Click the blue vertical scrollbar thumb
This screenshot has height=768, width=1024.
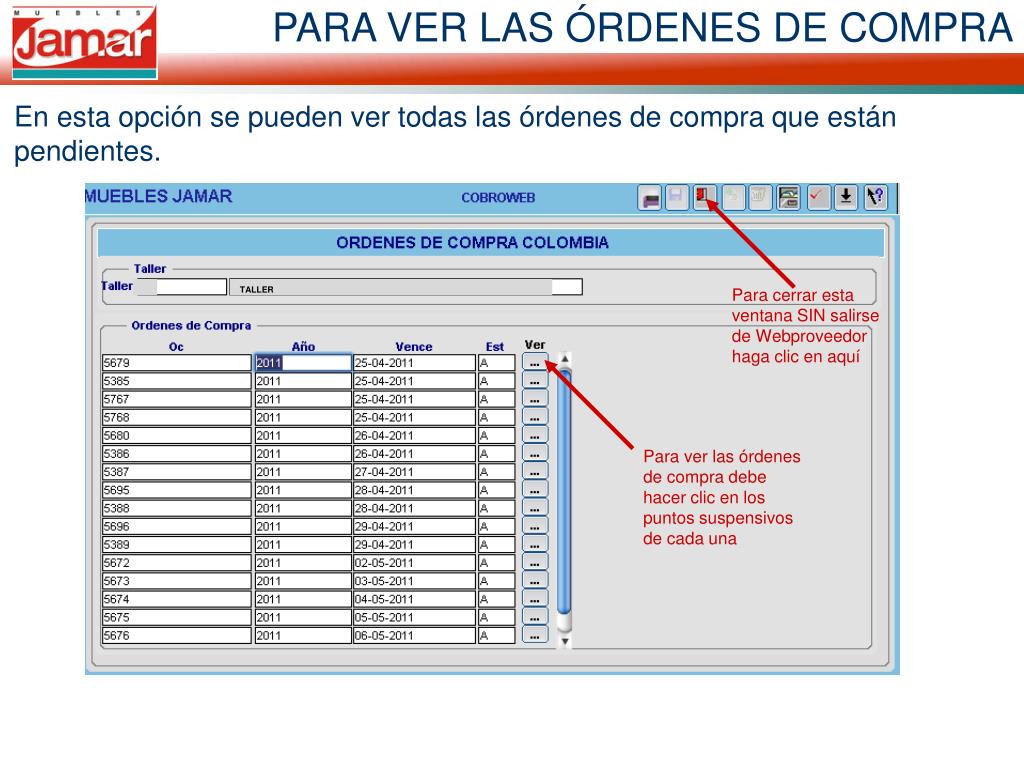click(x=565, y=493)
